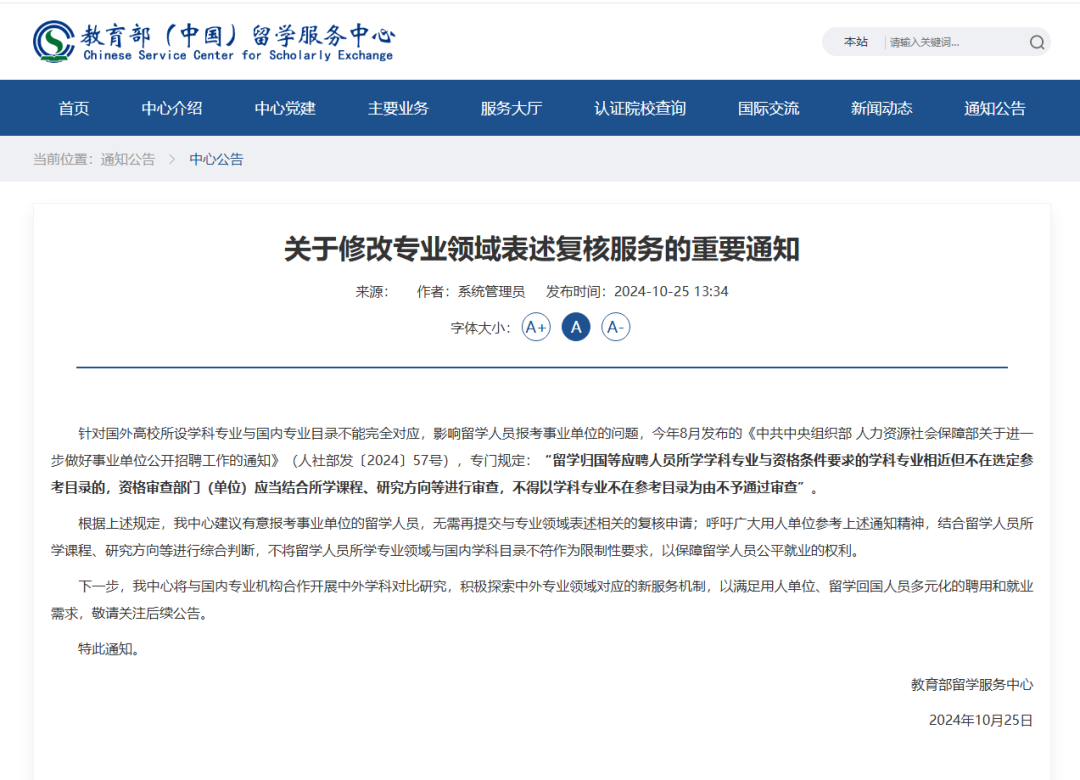Focus the keyword search input field
Image resolution: width=1080 pixels, height=780 pixels.
click(x=954, y=43)
